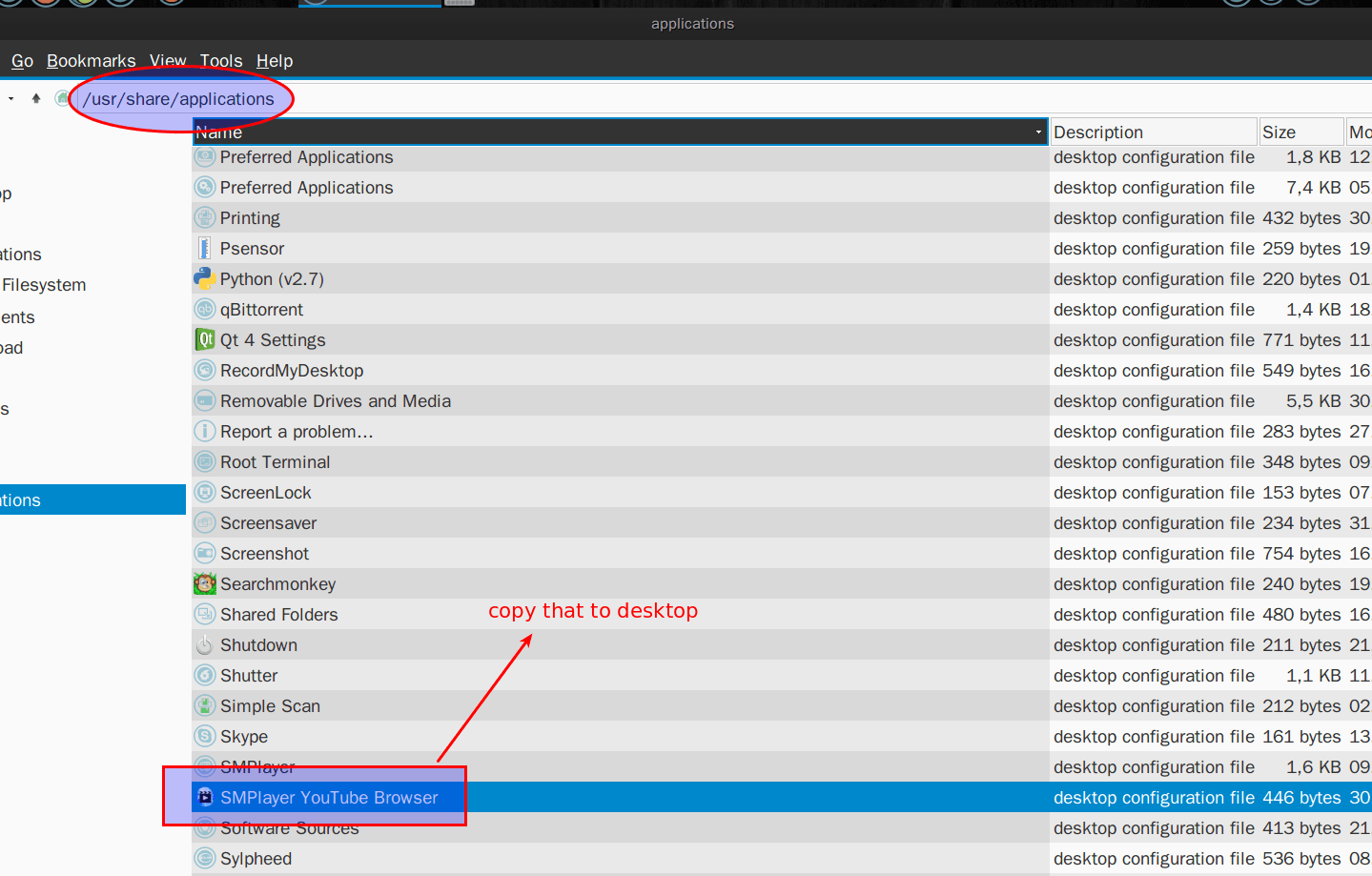Click the 446 bytes size cell
The width and height of the screenshot is (1372, 876).
click(1301, 798)
